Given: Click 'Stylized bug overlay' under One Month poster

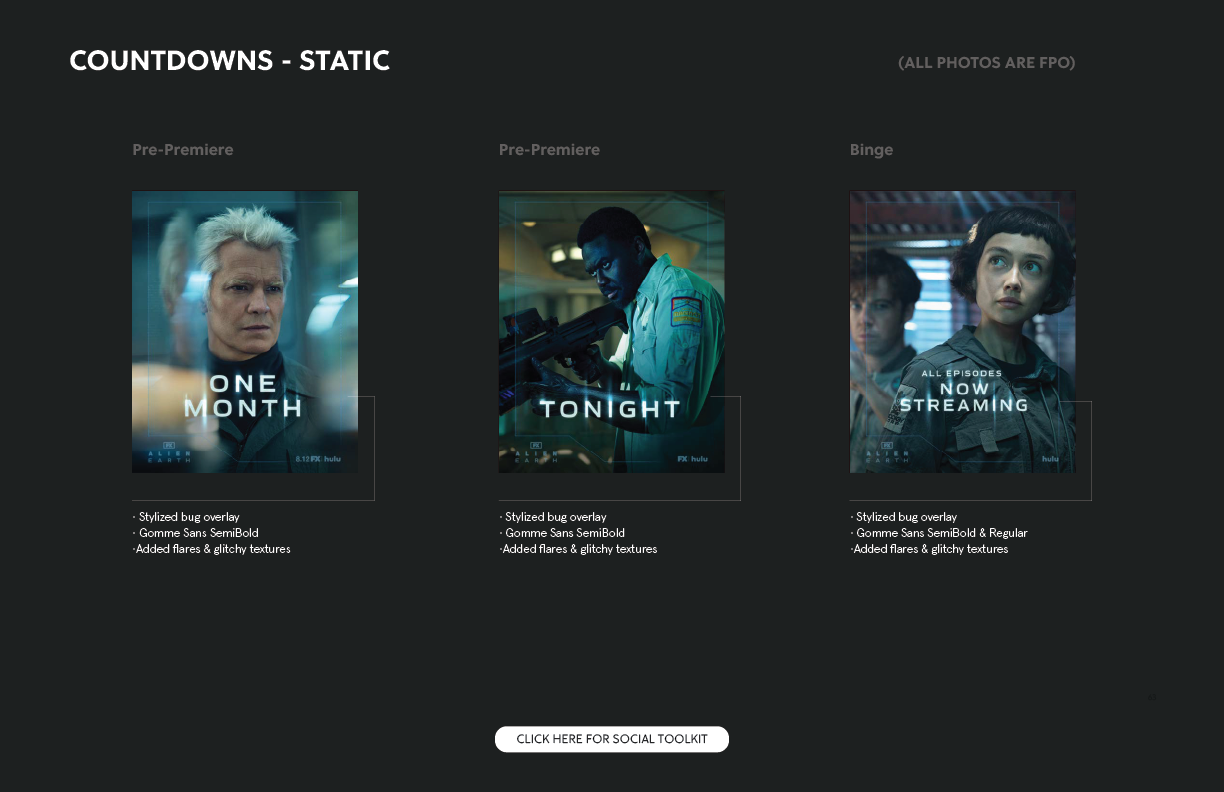Looking at the screenshot, I should pos(187,517).
